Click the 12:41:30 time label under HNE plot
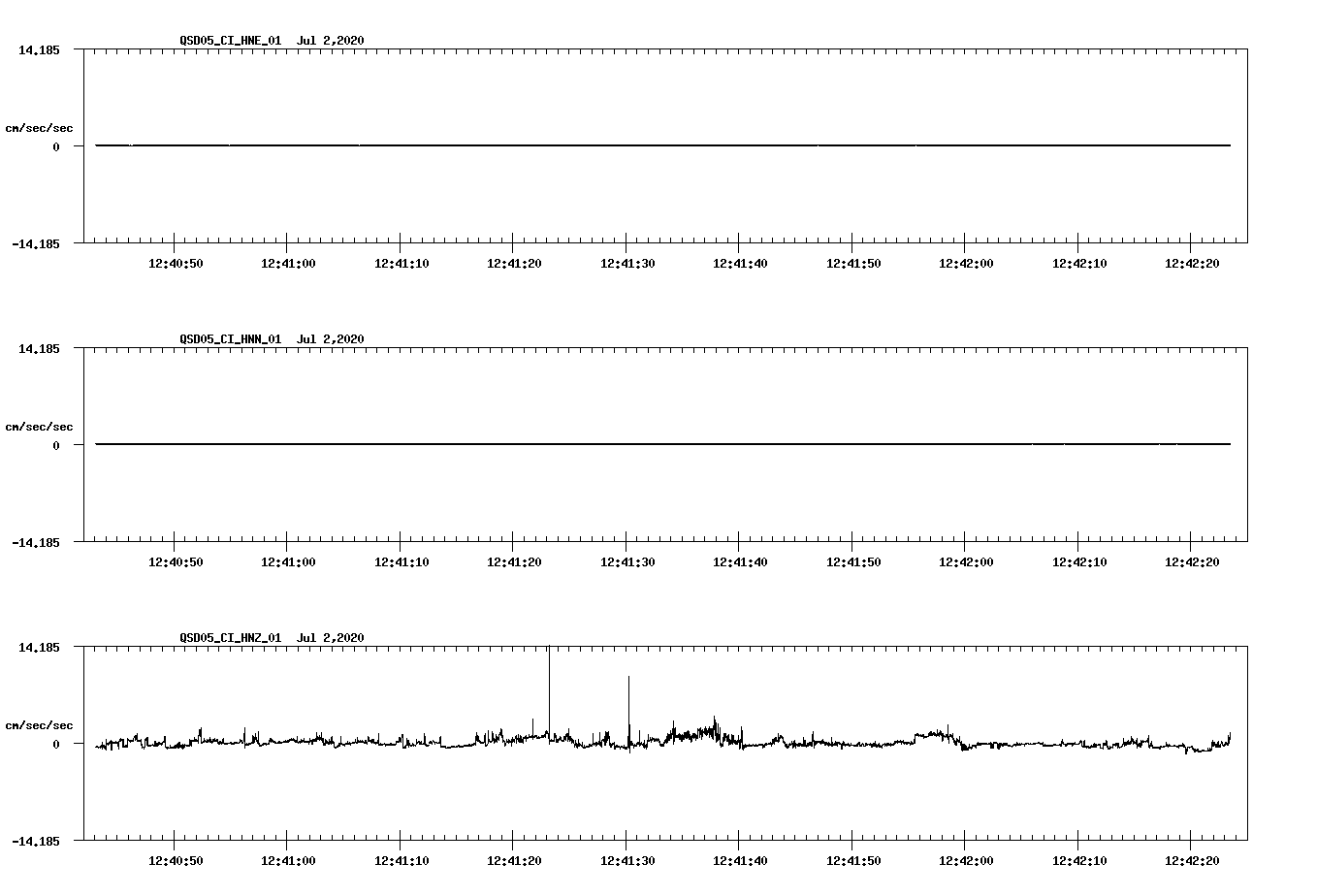Viewport: 1317px width, 896px height. click(x=627, y=264)
